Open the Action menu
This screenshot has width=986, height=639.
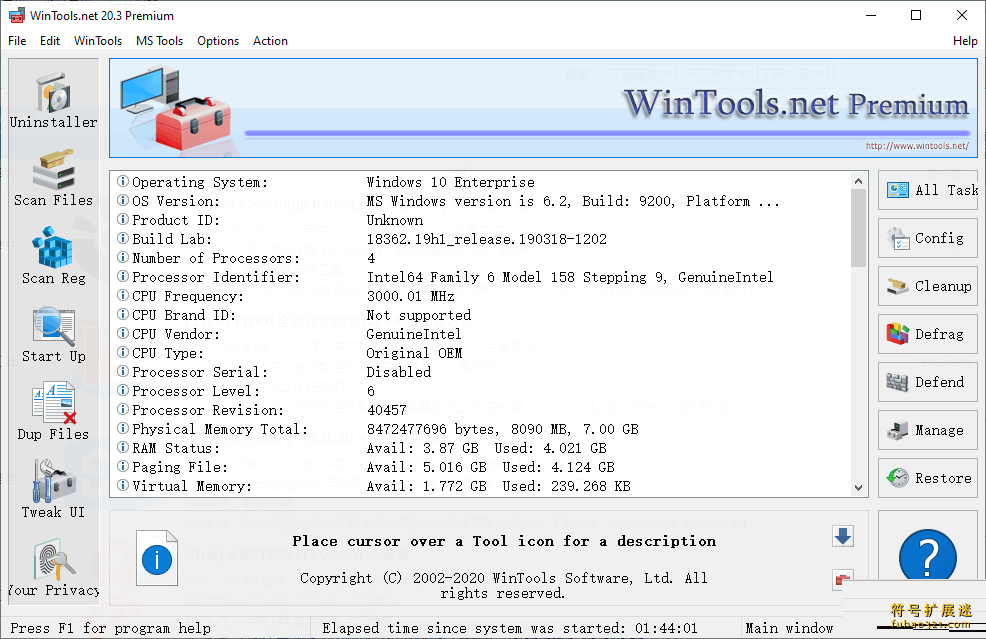(270, 41)
